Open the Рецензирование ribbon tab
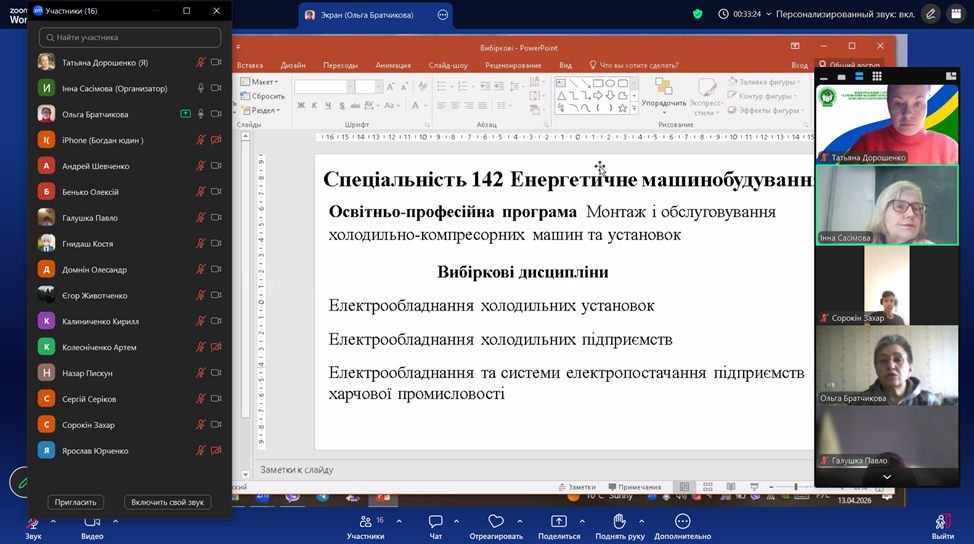This screenshot has width=974, height=544. point(512,65)
